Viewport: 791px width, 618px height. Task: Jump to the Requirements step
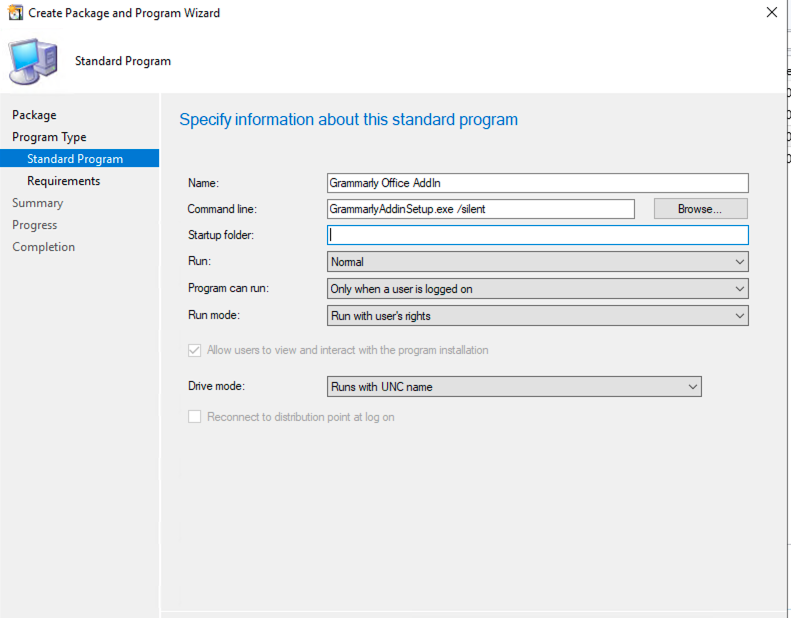click(x=64, y=181)
